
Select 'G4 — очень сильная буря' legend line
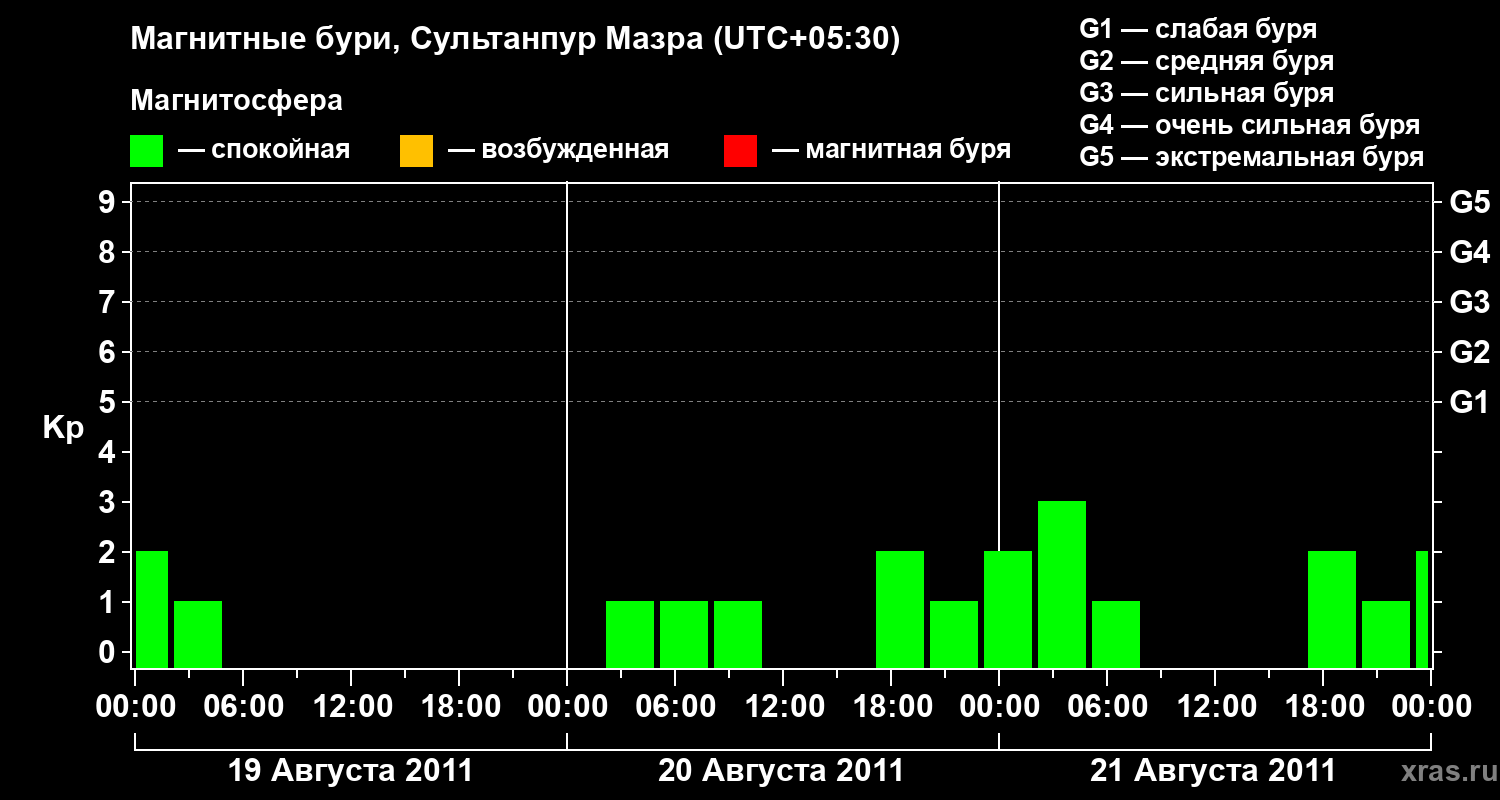[1250, 125]
